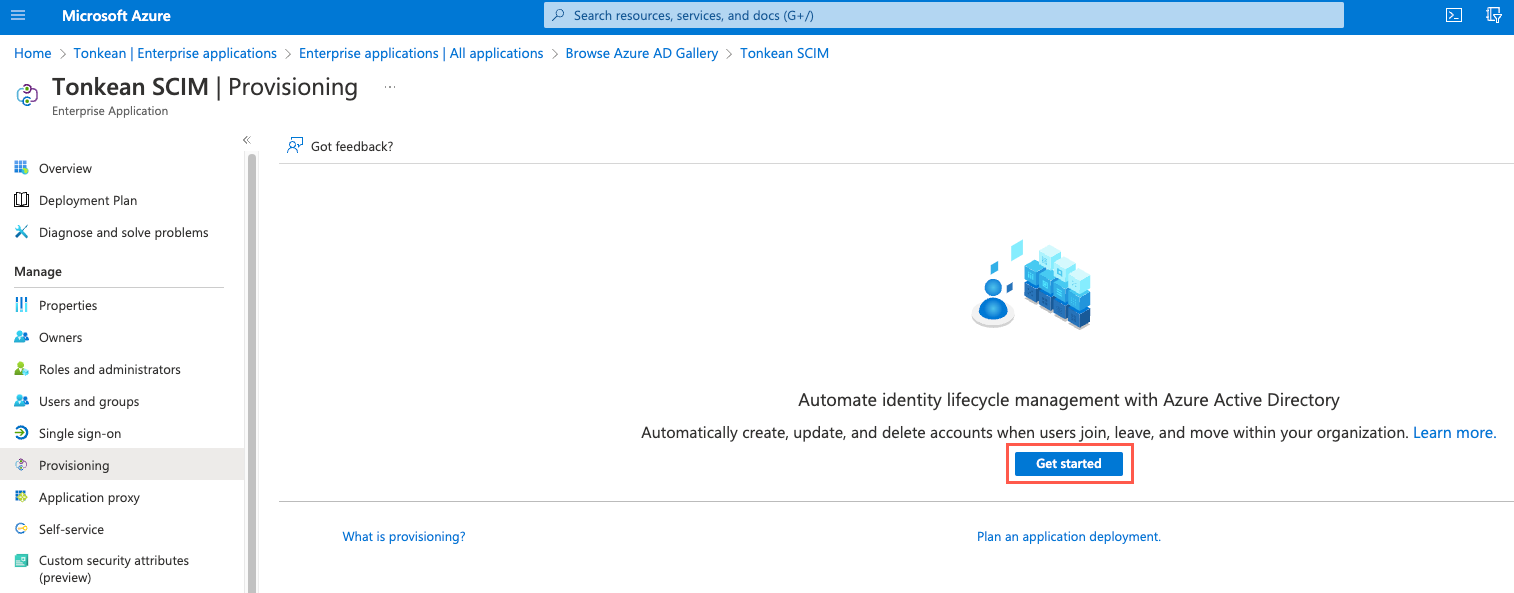
Task: Open the directory and subscription filter
Action: pyautogui.click(x=1494, y=15)
